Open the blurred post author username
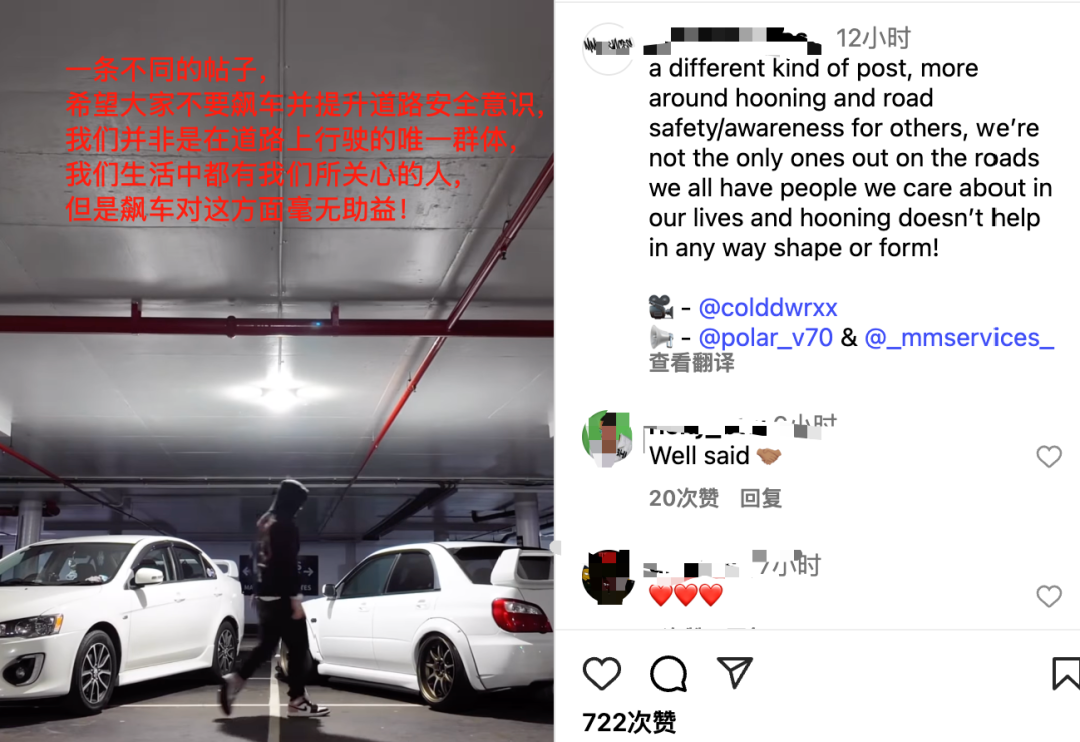This screenshot has height=742, width=1080. [732, 40]
